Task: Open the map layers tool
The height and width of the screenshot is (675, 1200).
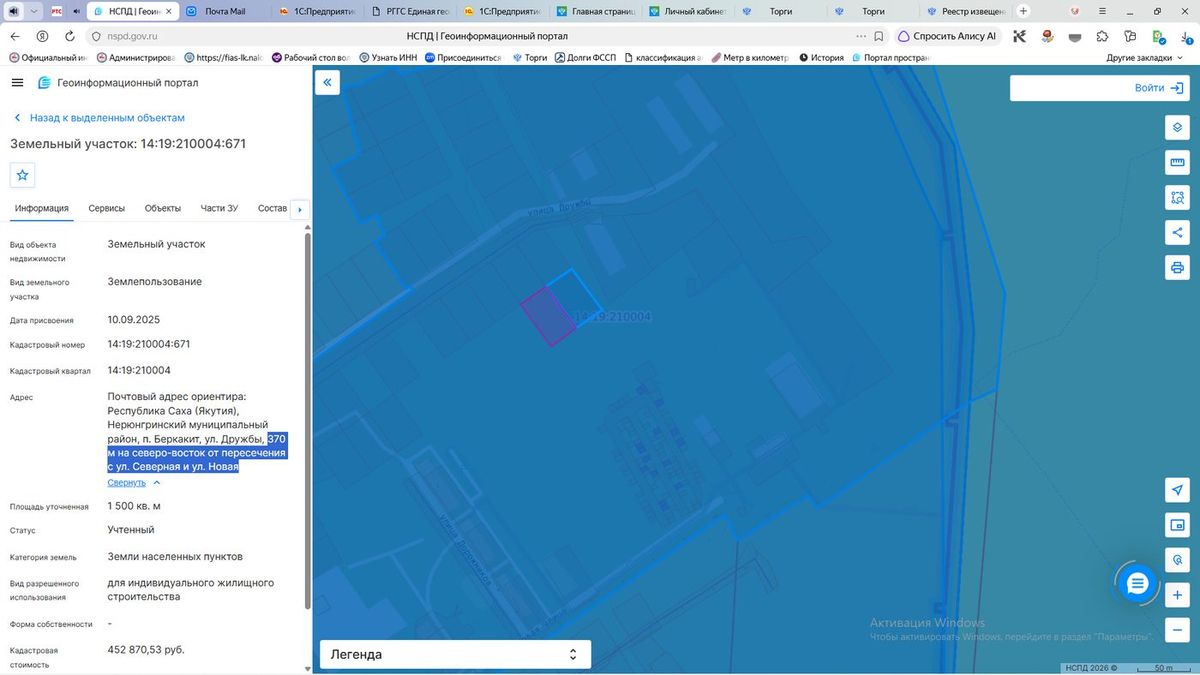Action: point(1177,127)
